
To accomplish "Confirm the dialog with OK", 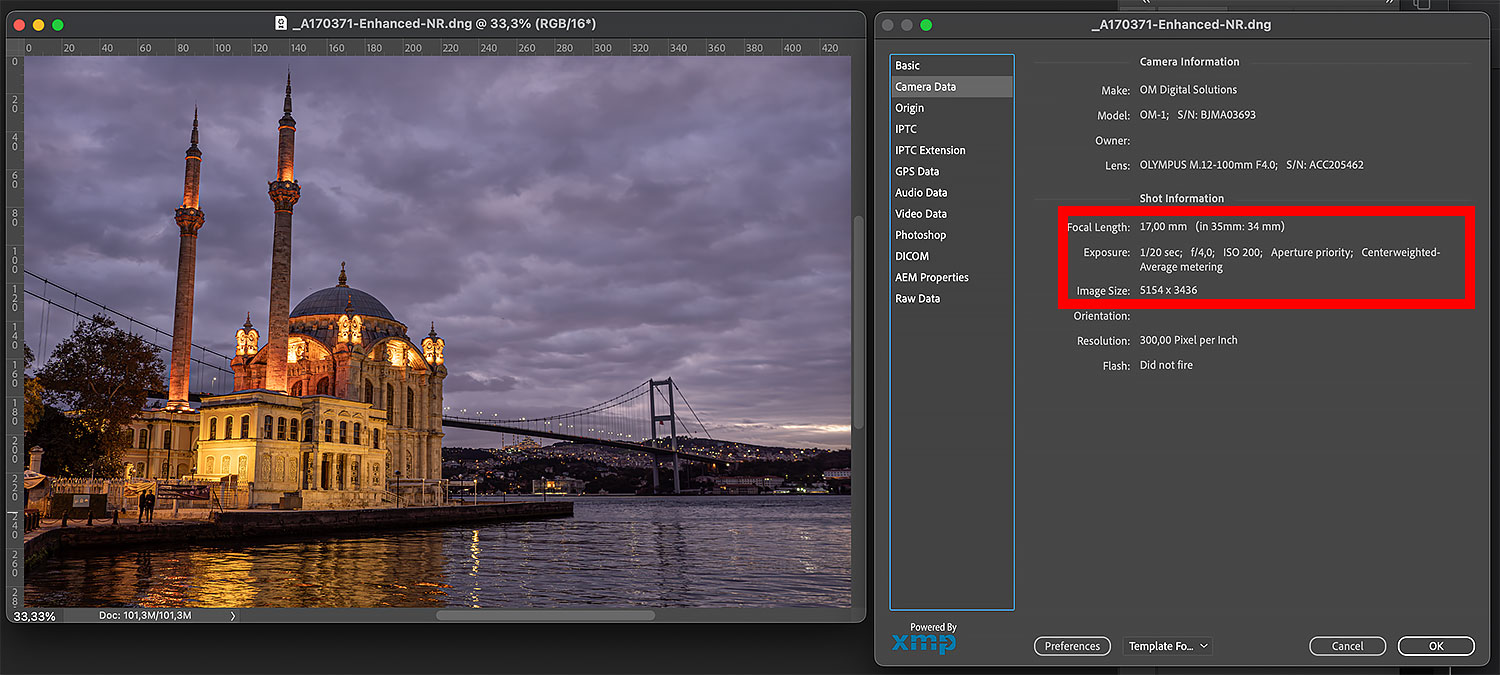I will click(1436, 646).
